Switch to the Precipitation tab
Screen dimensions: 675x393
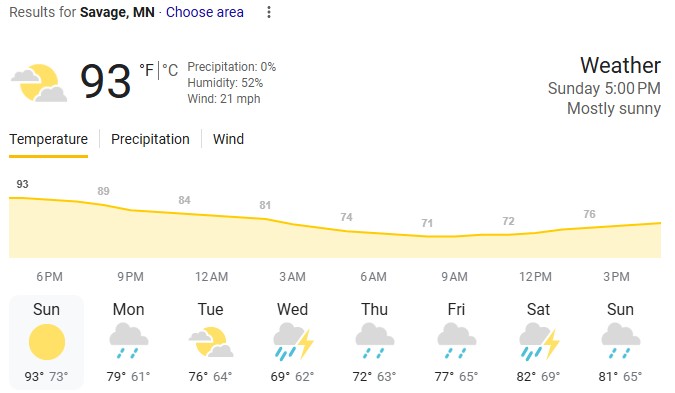click(x=150, y=139)
